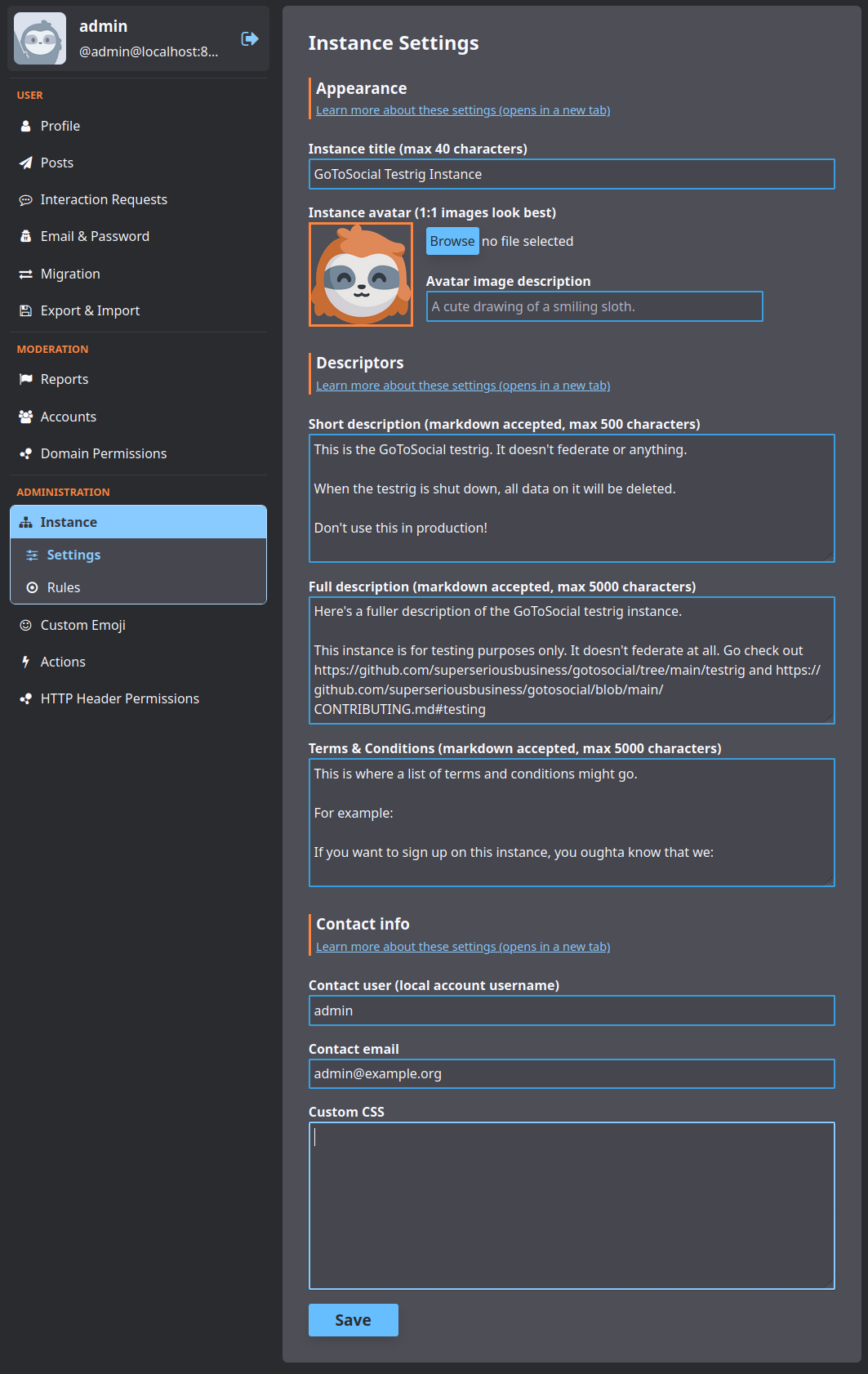Viewport: 868px width, 1374px height.
Task: Open the Rules submenu item
Action: (x=64, y=587)
